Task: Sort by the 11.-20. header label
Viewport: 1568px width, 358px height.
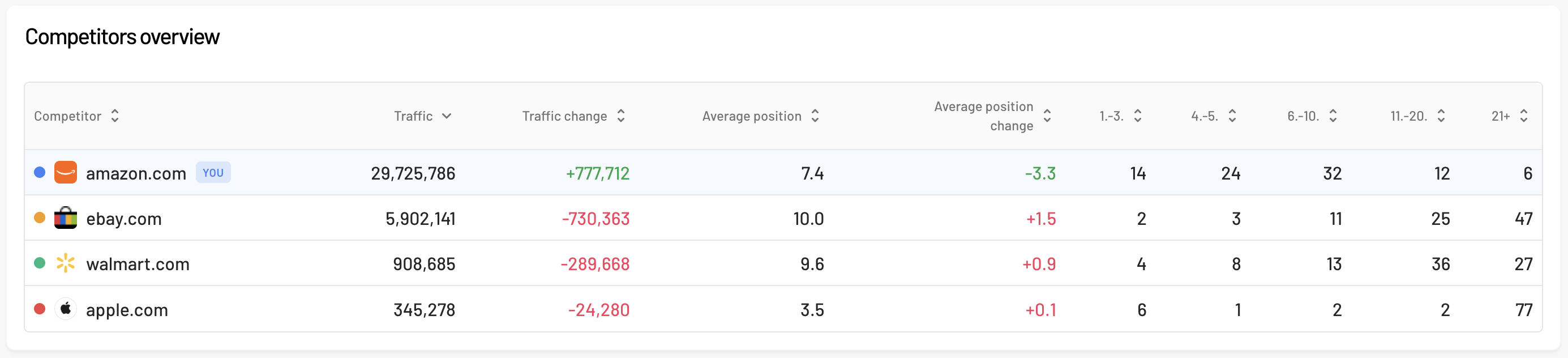Action: tap(1408, 116)
